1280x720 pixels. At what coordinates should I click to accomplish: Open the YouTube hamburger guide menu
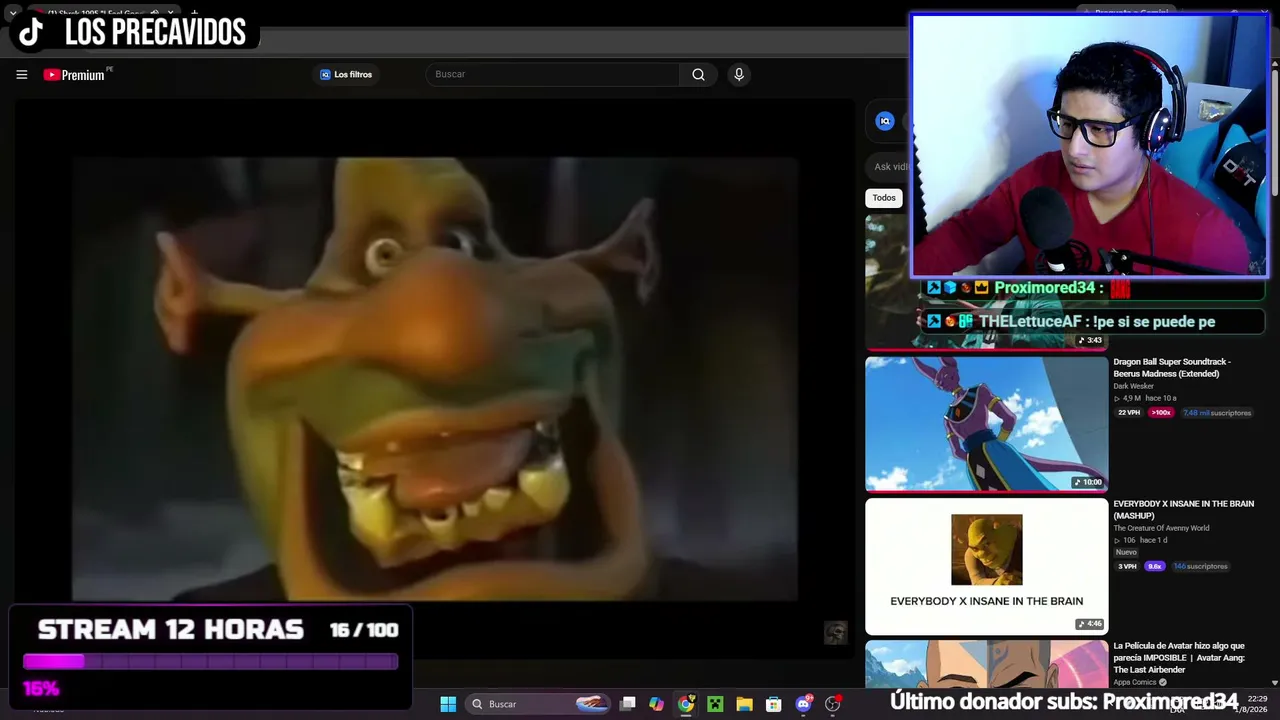[x=21, y=74]
